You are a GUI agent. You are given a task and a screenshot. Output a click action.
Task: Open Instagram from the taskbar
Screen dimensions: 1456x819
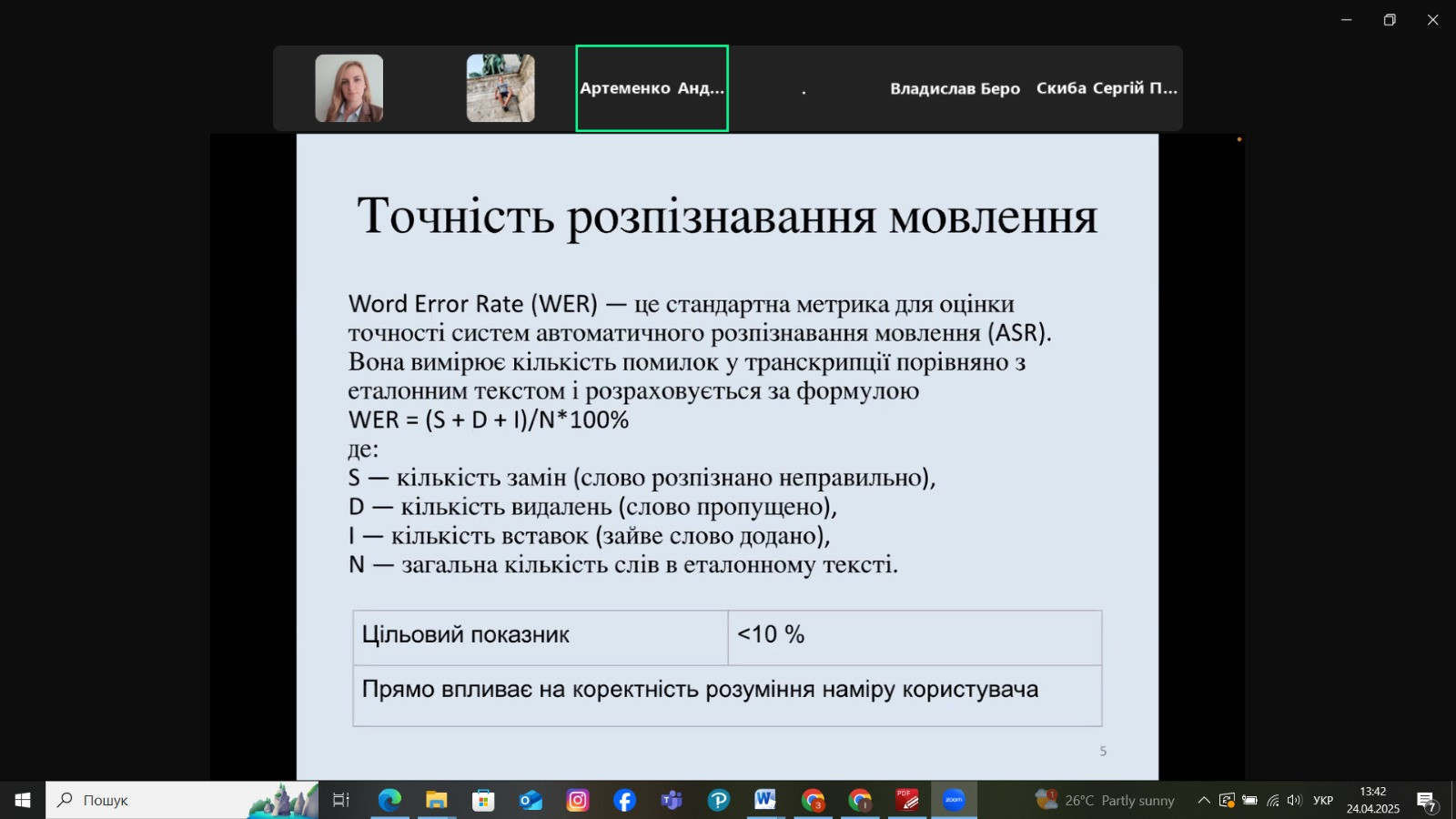578,800
